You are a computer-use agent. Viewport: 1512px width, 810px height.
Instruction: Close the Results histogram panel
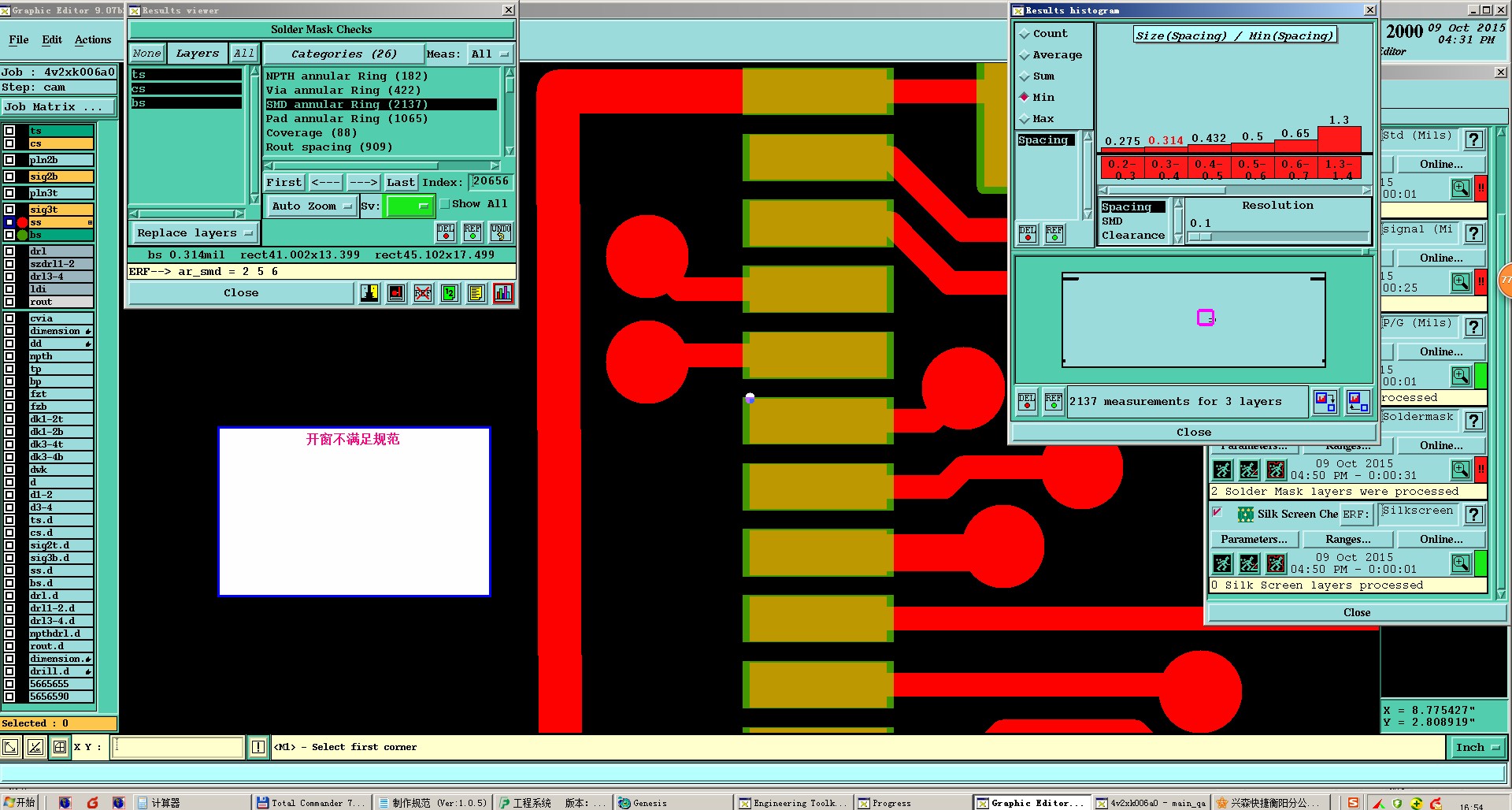1194,433
